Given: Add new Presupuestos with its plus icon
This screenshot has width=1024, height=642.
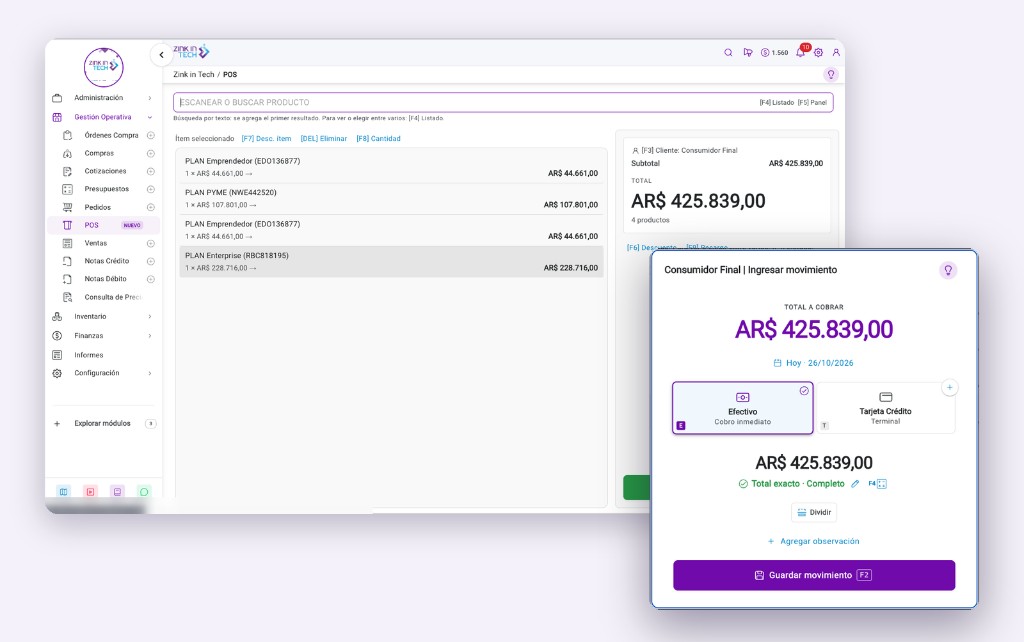Looking at the screenshot, I should (151, 189).
